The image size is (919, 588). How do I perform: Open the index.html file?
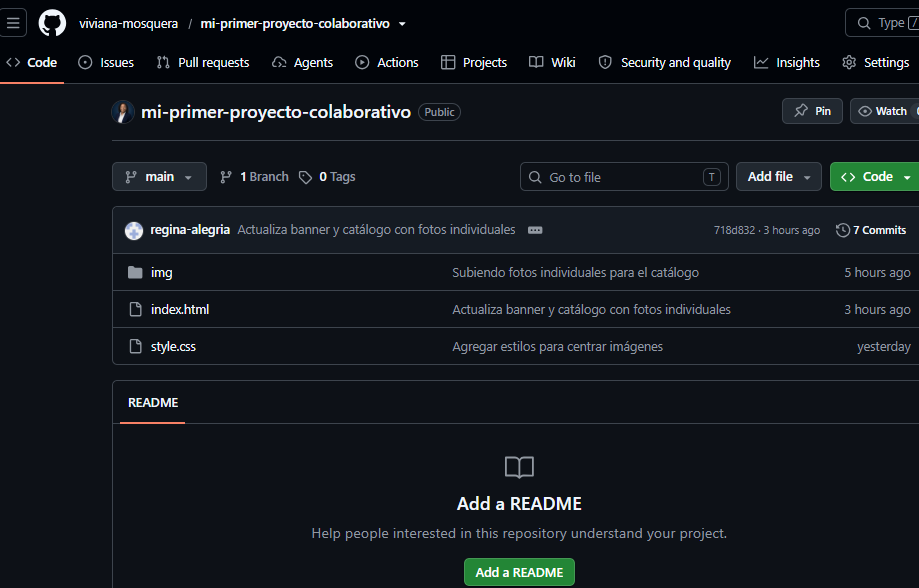[x=179, y=310]
